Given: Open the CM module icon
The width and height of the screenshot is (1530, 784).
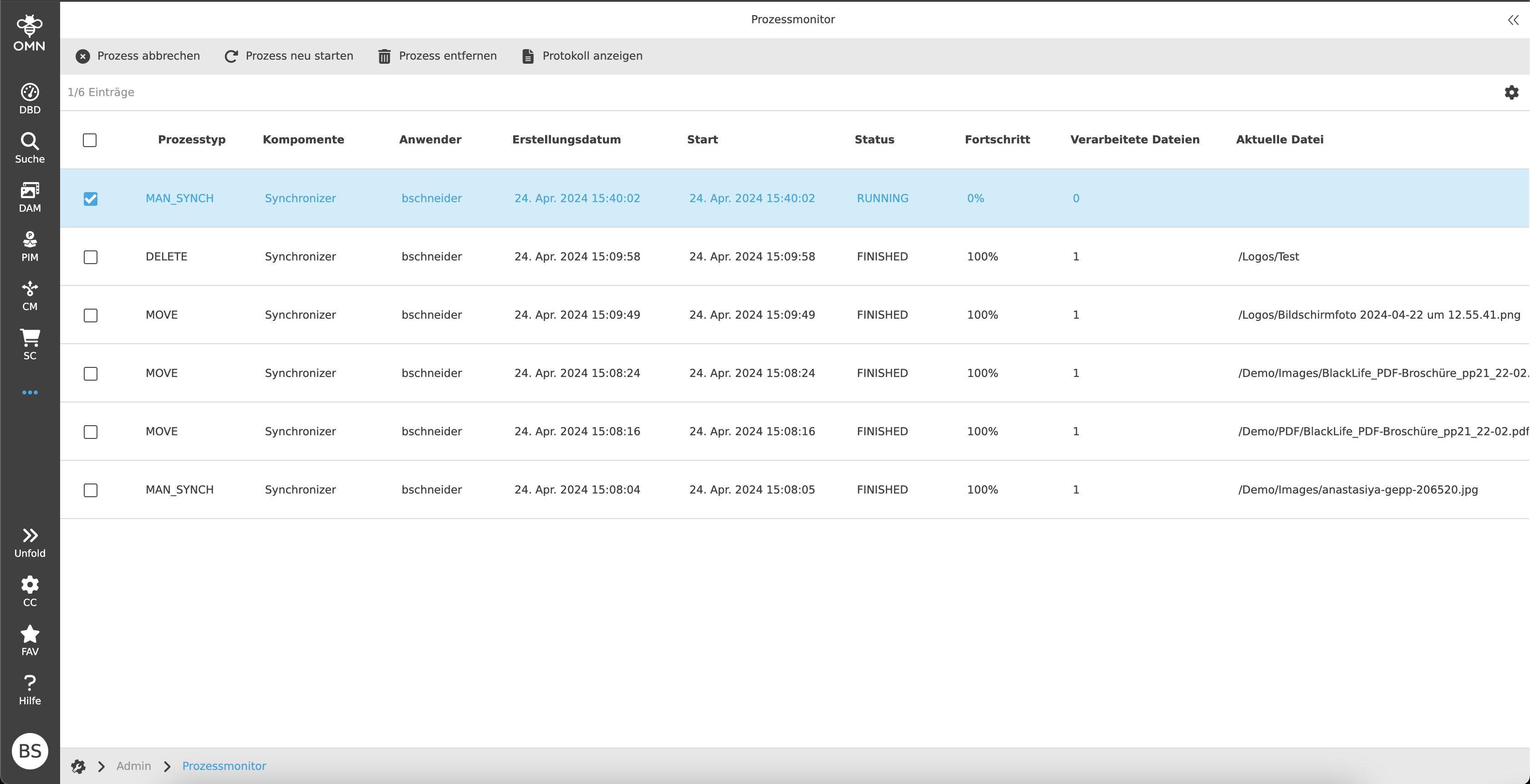Looking at the screenshot, I should tap(30, 295).
